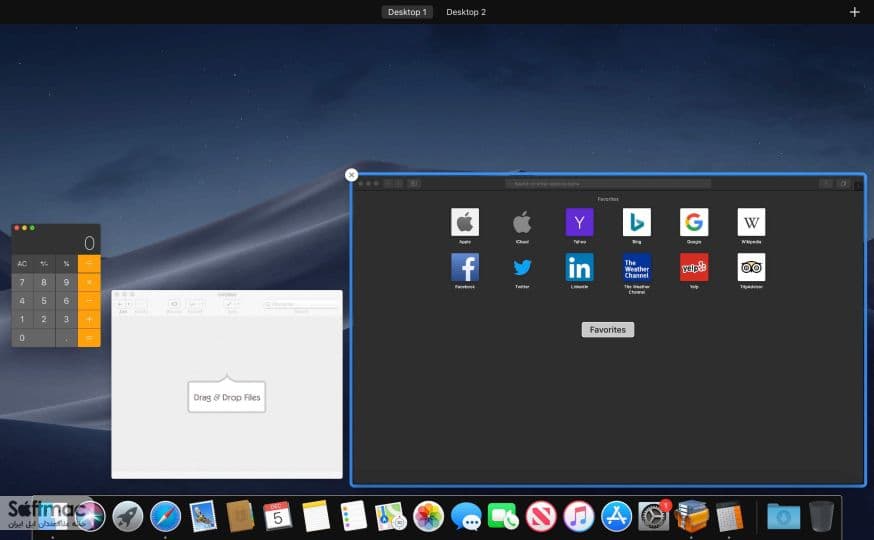Open Messages from the Dock
This screenshot has width=874, height=540.
[466, 516]
